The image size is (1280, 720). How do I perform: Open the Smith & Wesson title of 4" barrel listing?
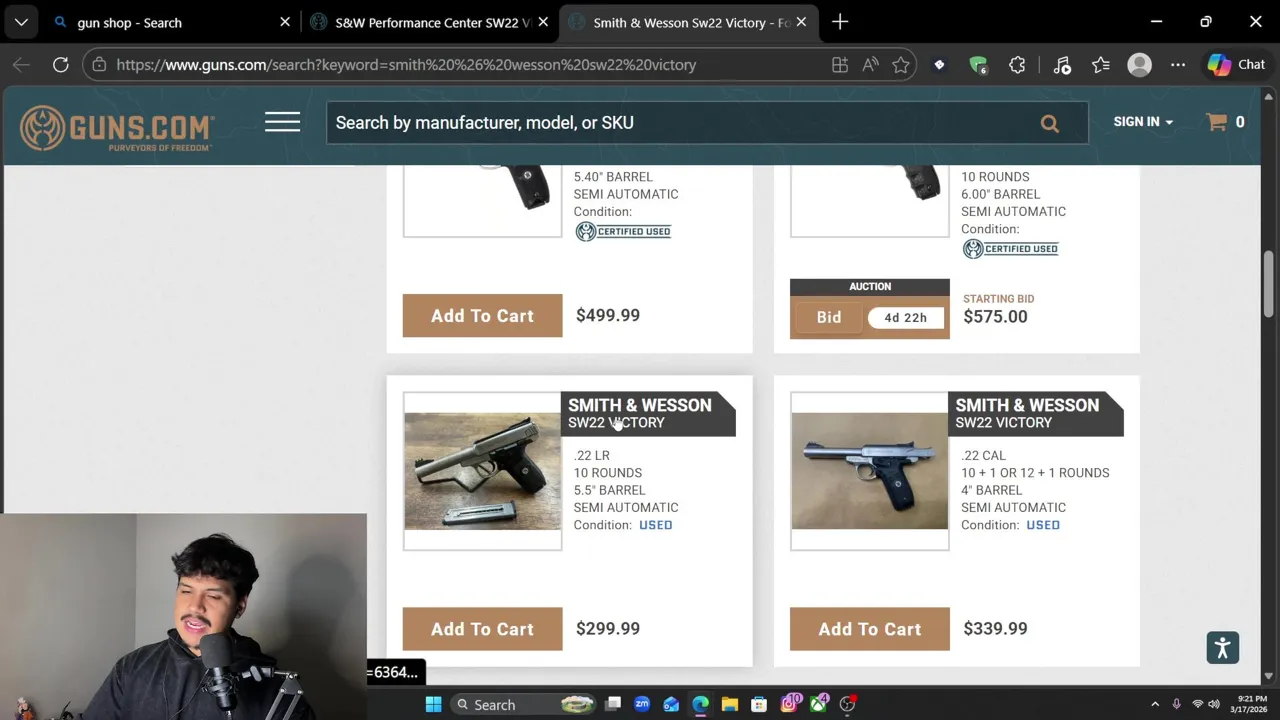coord(1027,405)
